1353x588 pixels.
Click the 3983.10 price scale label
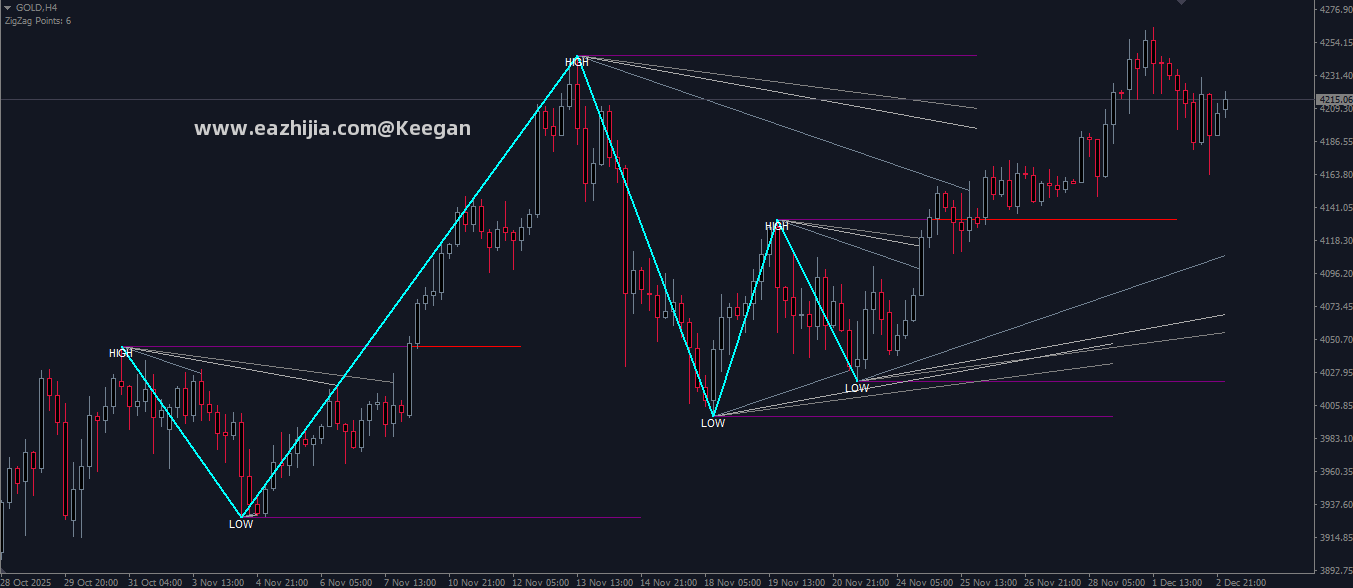(1336, 439)
